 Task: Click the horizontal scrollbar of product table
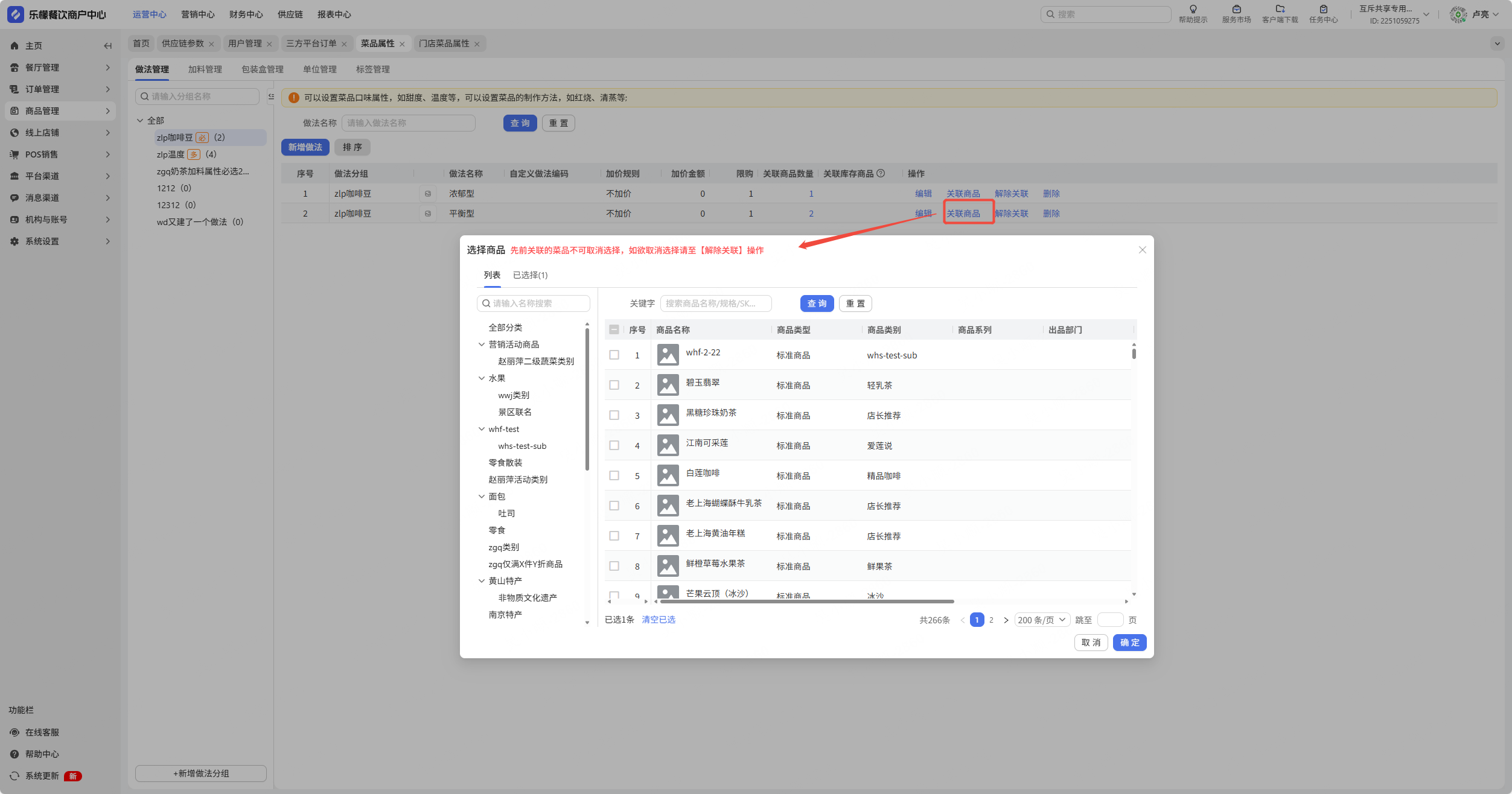806,602
